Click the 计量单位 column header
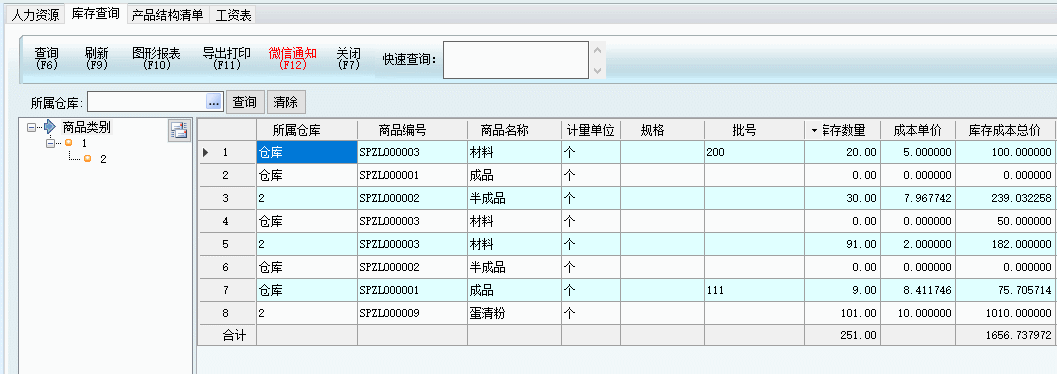The width and height of the screenshot is (1057, 374). [591, 131]
